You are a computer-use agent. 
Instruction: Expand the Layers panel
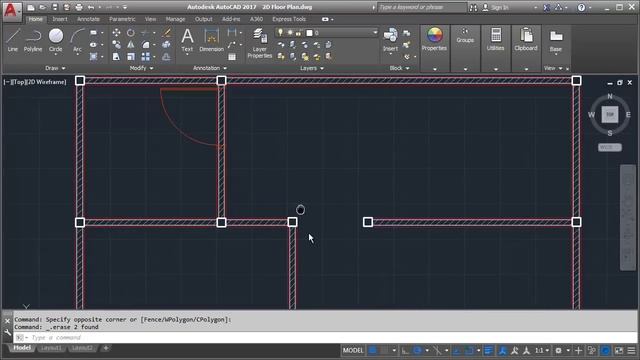tap(312, 68)
